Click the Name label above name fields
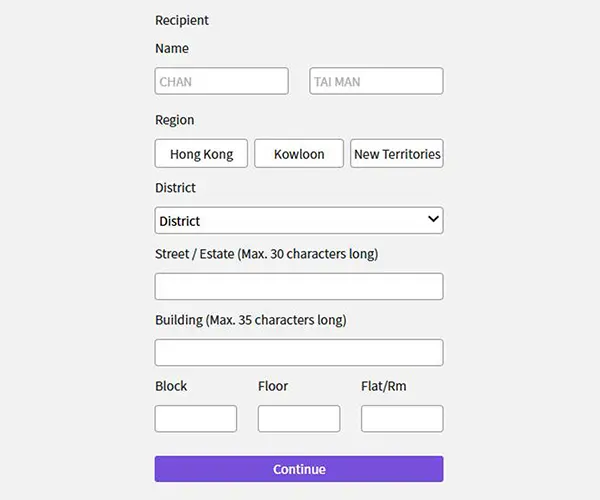The width and height of the screenshot is (600, 500). tap(172, 48)
